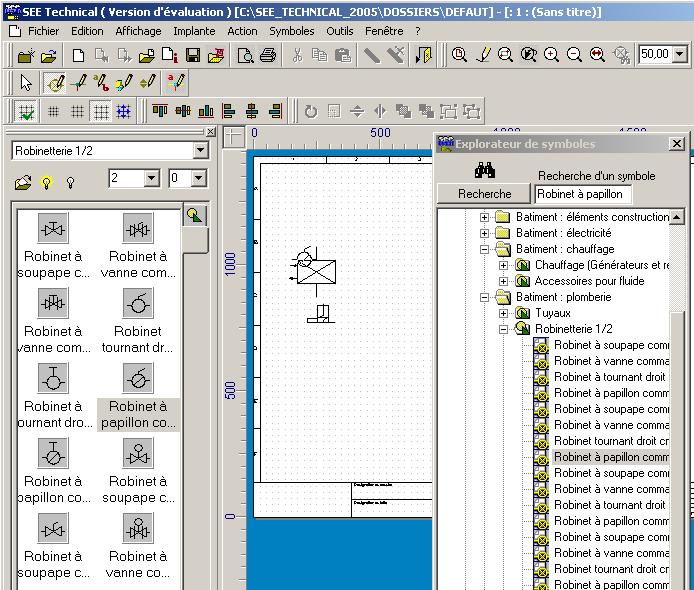Click the align left edges icon

[x=229, y=111]
